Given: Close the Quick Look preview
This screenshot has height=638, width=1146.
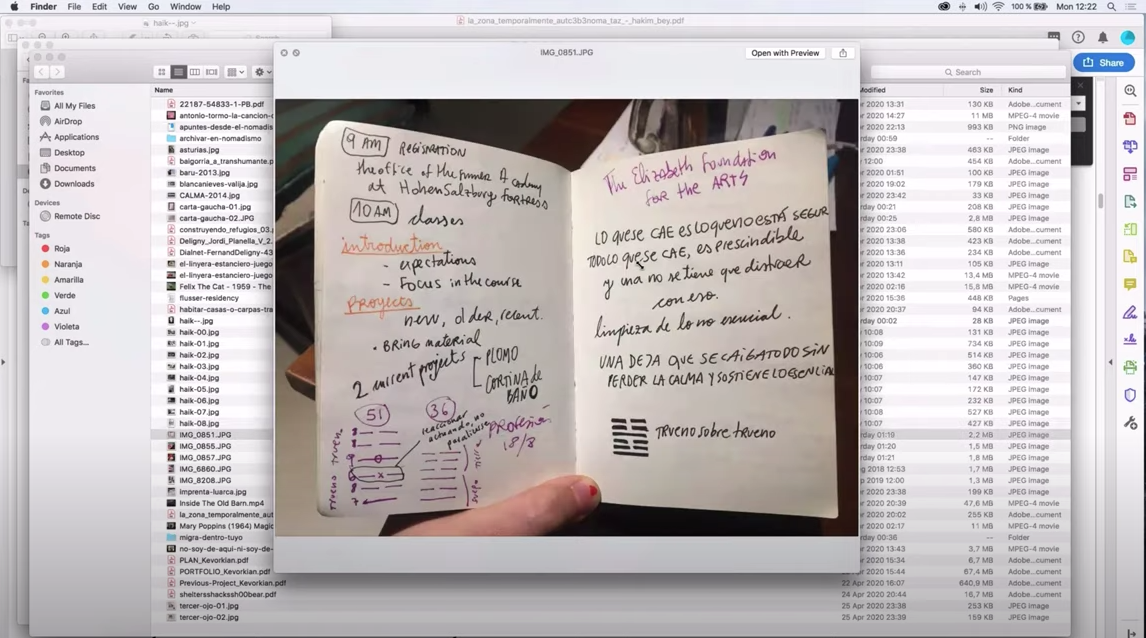Looking at the screenshot, I should [284, 53].
